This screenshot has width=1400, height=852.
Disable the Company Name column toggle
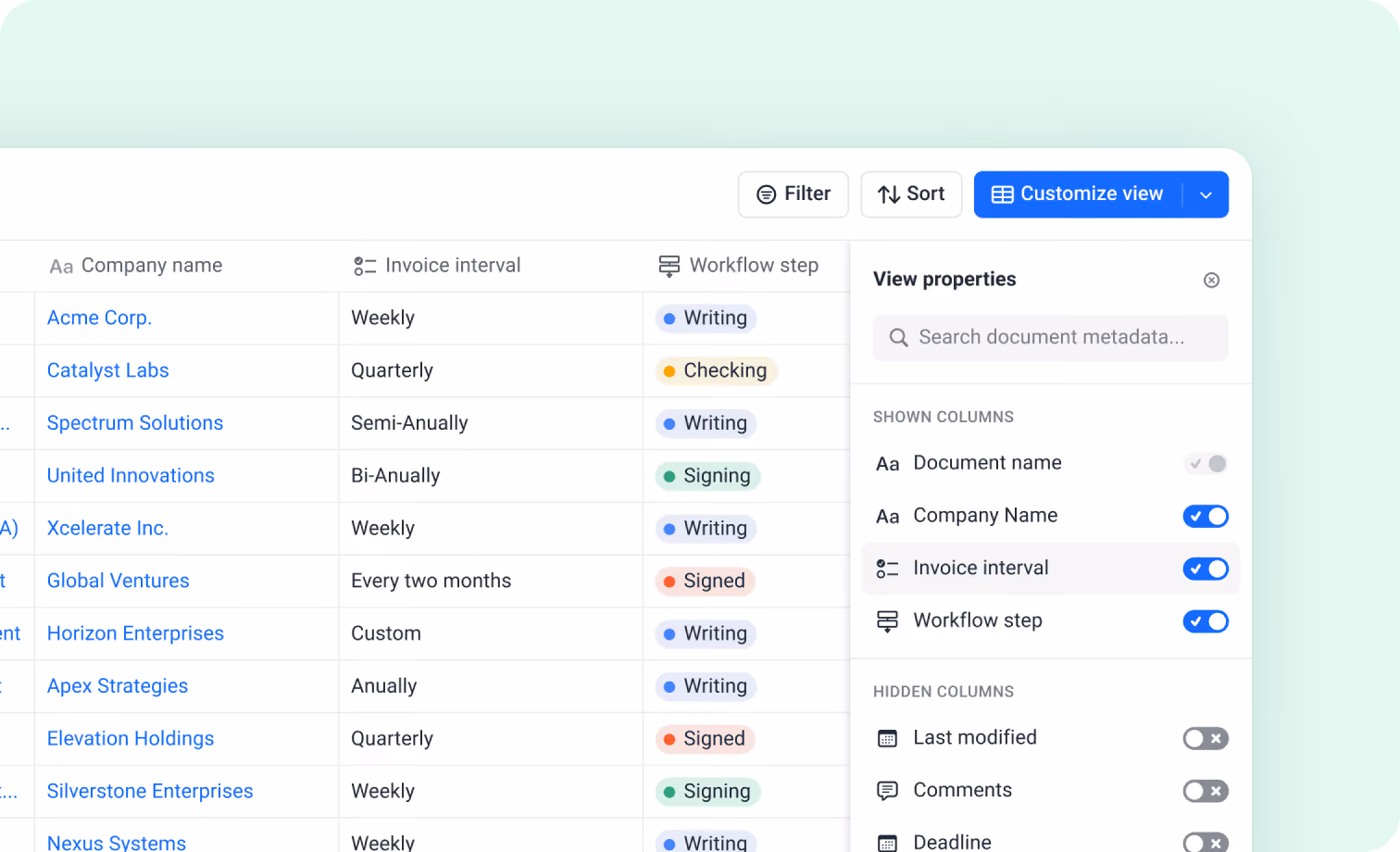point(1206,516)
